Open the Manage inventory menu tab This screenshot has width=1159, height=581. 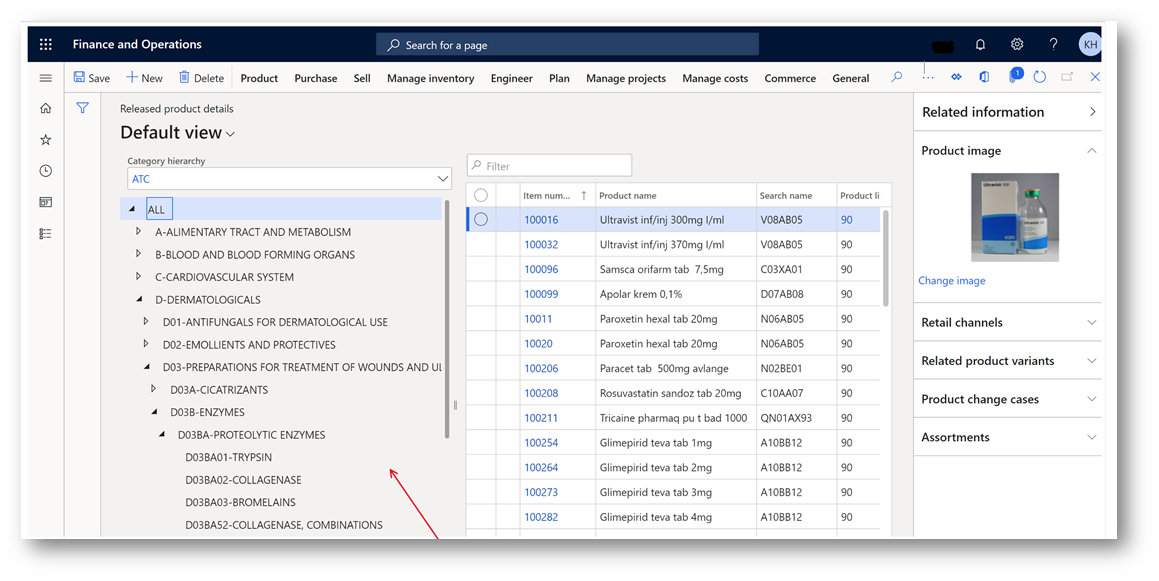click(x=430, y=78)
